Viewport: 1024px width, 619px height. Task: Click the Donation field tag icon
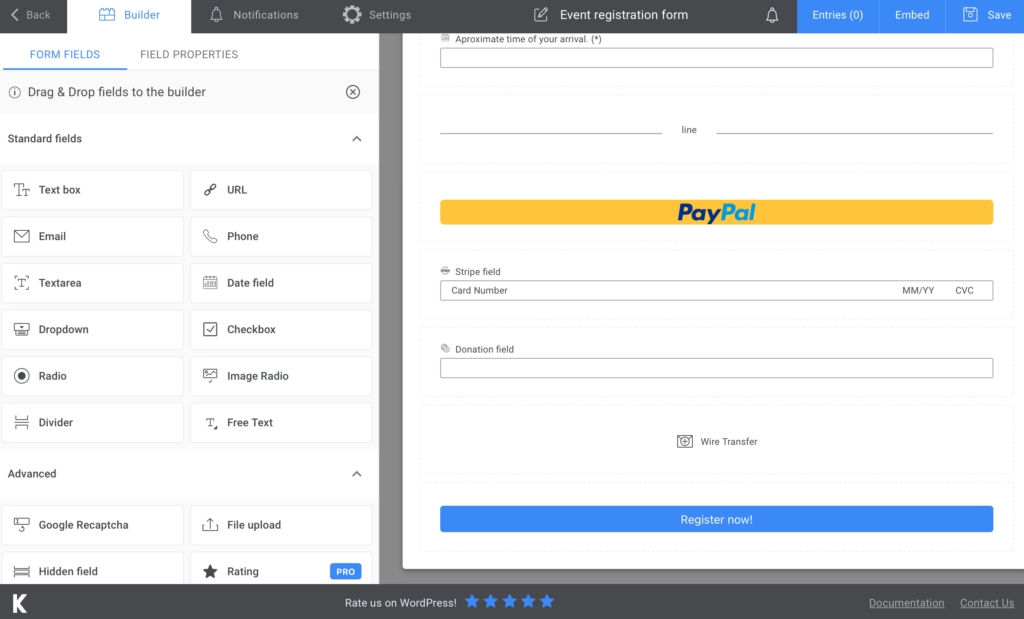tap(445, 348)
